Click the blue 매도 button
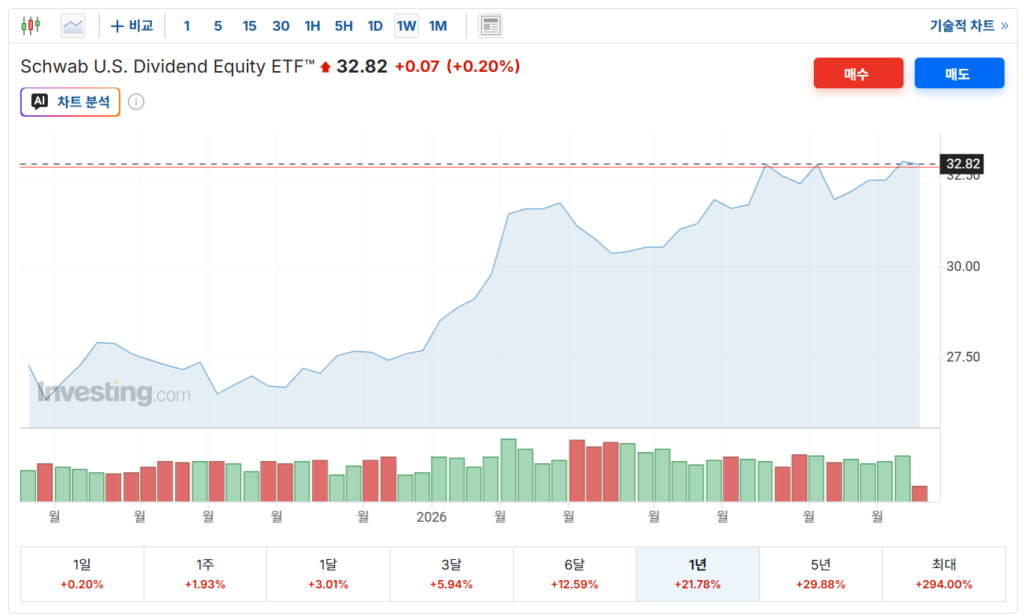The height and width of the screenshot is (616, 1024). pyautogui.click(x=959, y=73)
